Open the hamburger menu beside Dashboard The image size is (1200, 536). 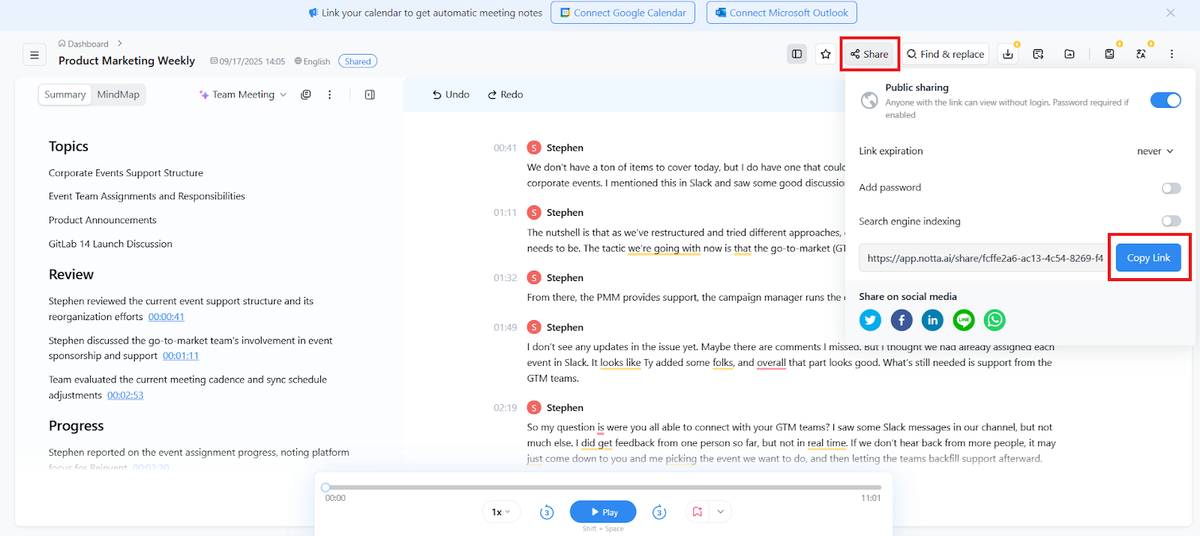(x=34, y=55)
